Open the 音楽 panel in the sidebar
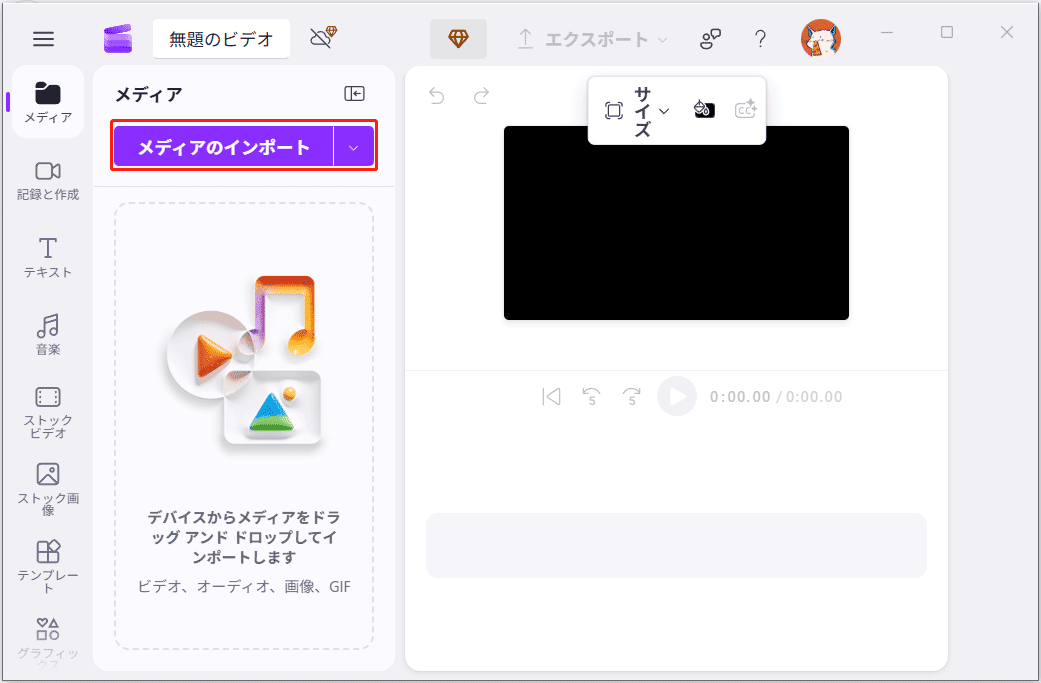Image resolution: width=1041 pixels, height=683 pixels. click(46, 333)
